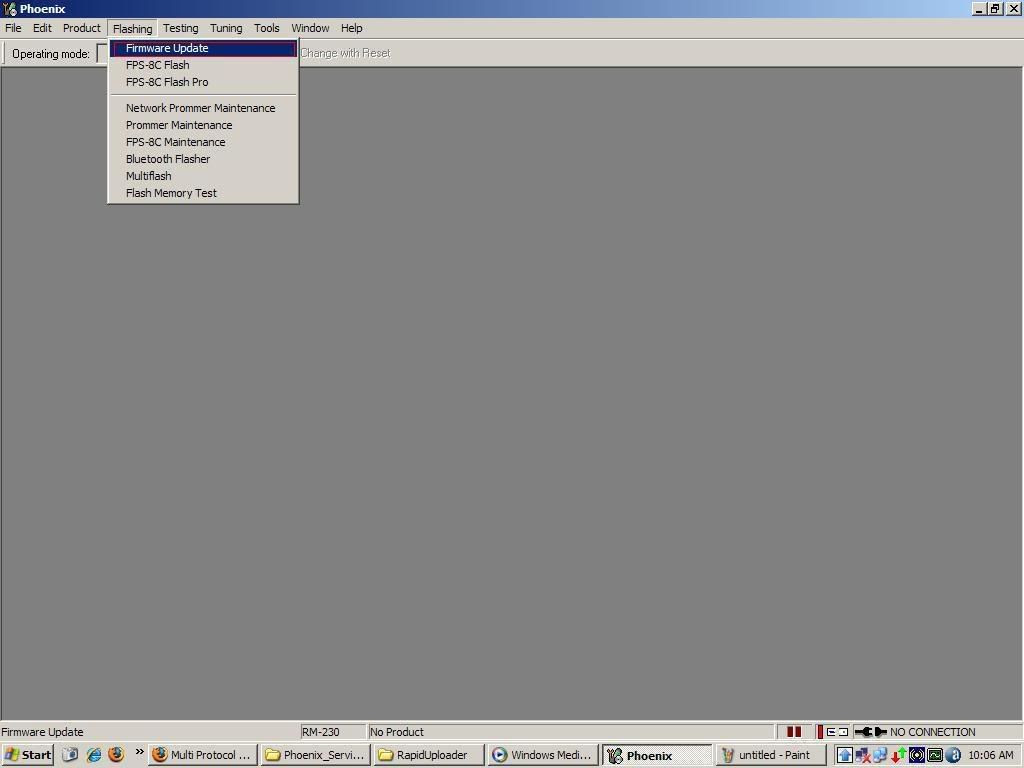The image size is (1024, 768).
Task: Click the wireless broadcast tray icon
Action: [x=917, y=756]
